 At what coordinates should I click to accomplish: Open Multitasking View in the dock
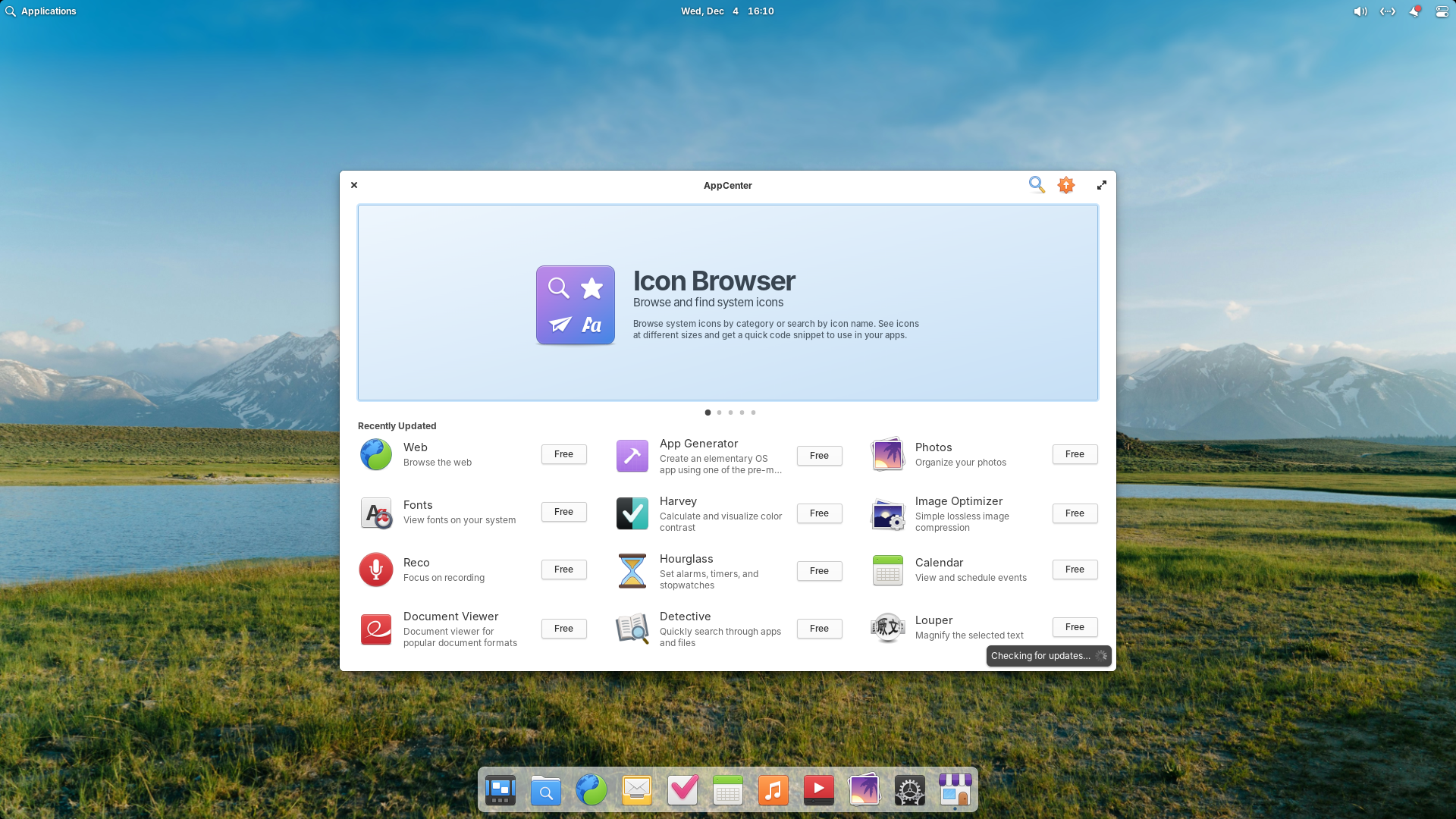pyautogui.click(x=500, y=790)
